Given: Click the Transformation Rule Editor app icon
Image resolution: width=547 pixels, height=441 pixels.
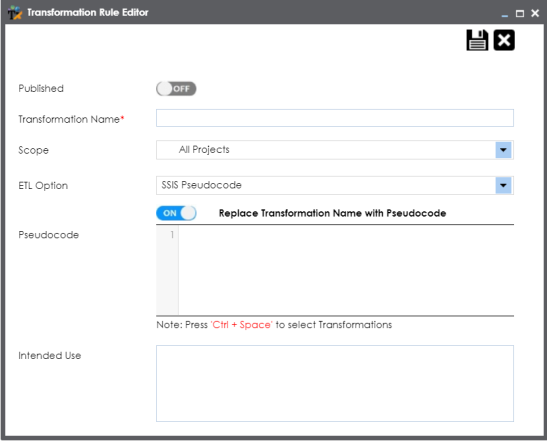Looking at the screenshot, I should 15,13.
